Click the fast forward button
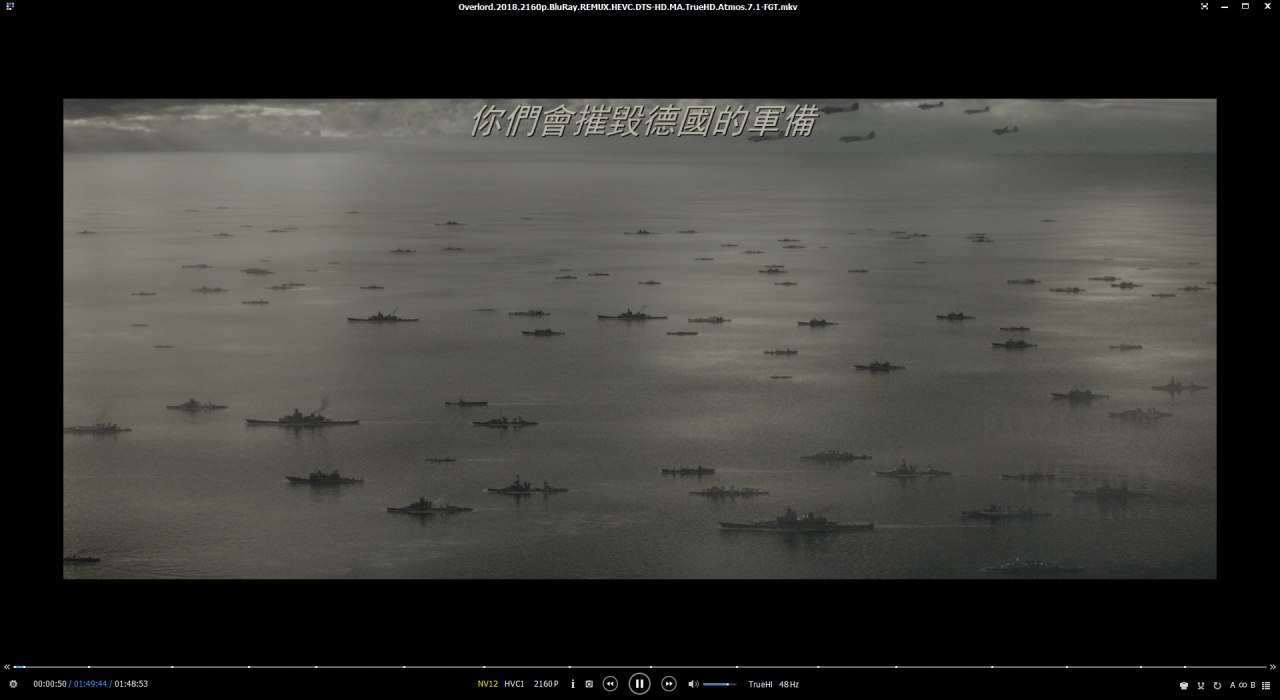 [669, 684]
